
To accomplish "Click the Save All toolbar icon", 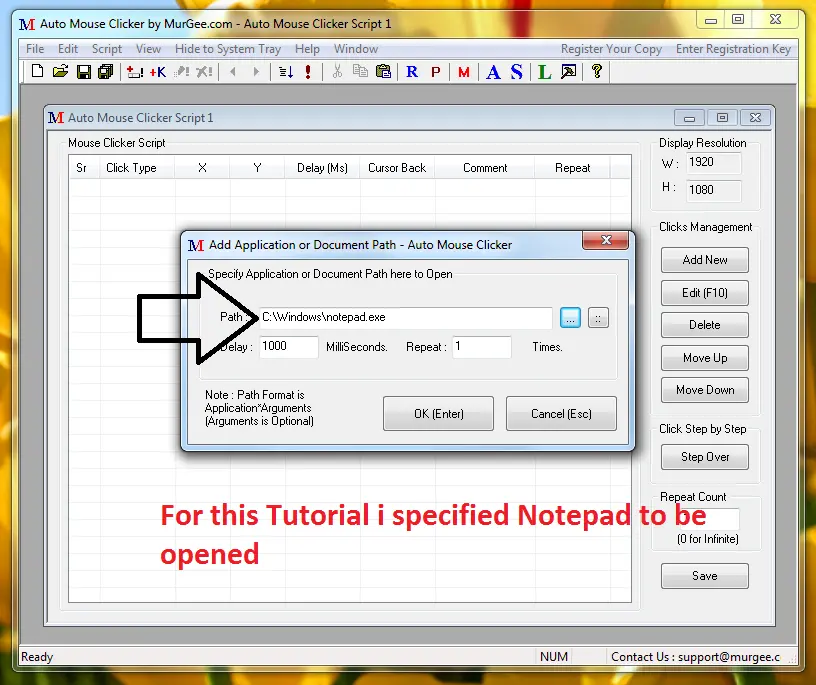I will tap(106, 72).
